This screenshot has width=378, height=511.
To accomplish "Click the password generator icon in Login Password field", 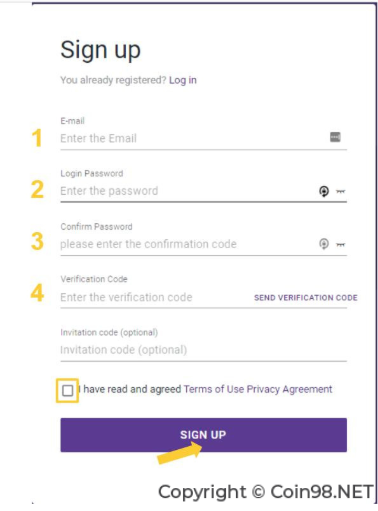I will tap(324, 191).
